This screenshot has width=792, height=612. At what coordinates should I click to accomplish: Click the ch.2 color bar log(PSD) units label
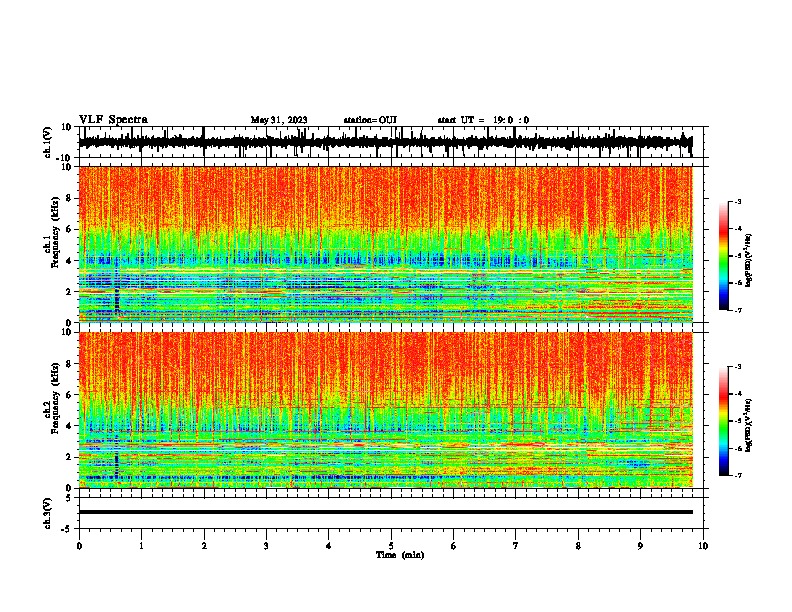pyautogui.click(x=749, y=425)
